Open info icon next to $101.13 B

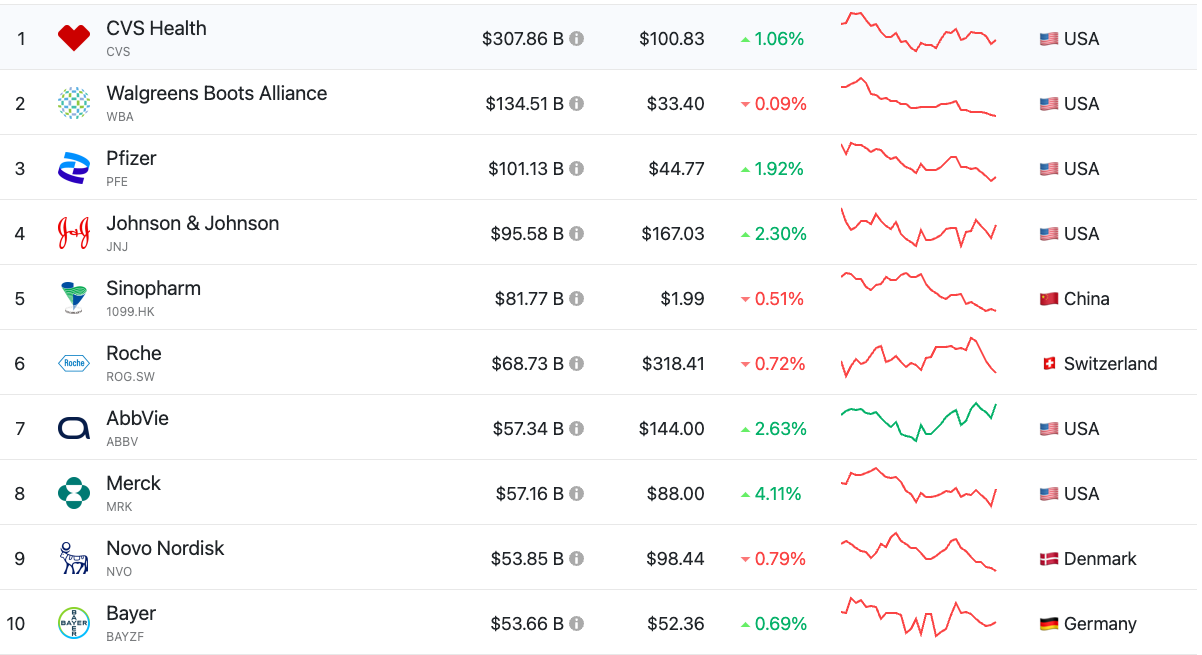pos(577,169)
